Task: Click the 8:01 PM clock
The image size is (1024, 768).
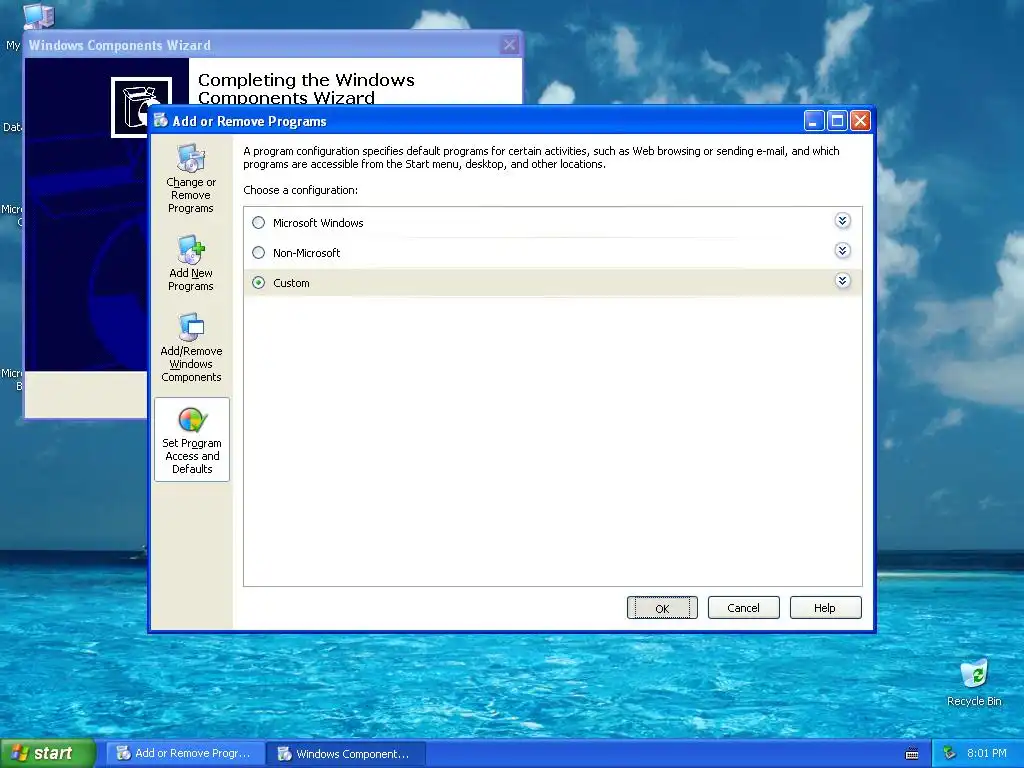Action: (x=987, y=754)
